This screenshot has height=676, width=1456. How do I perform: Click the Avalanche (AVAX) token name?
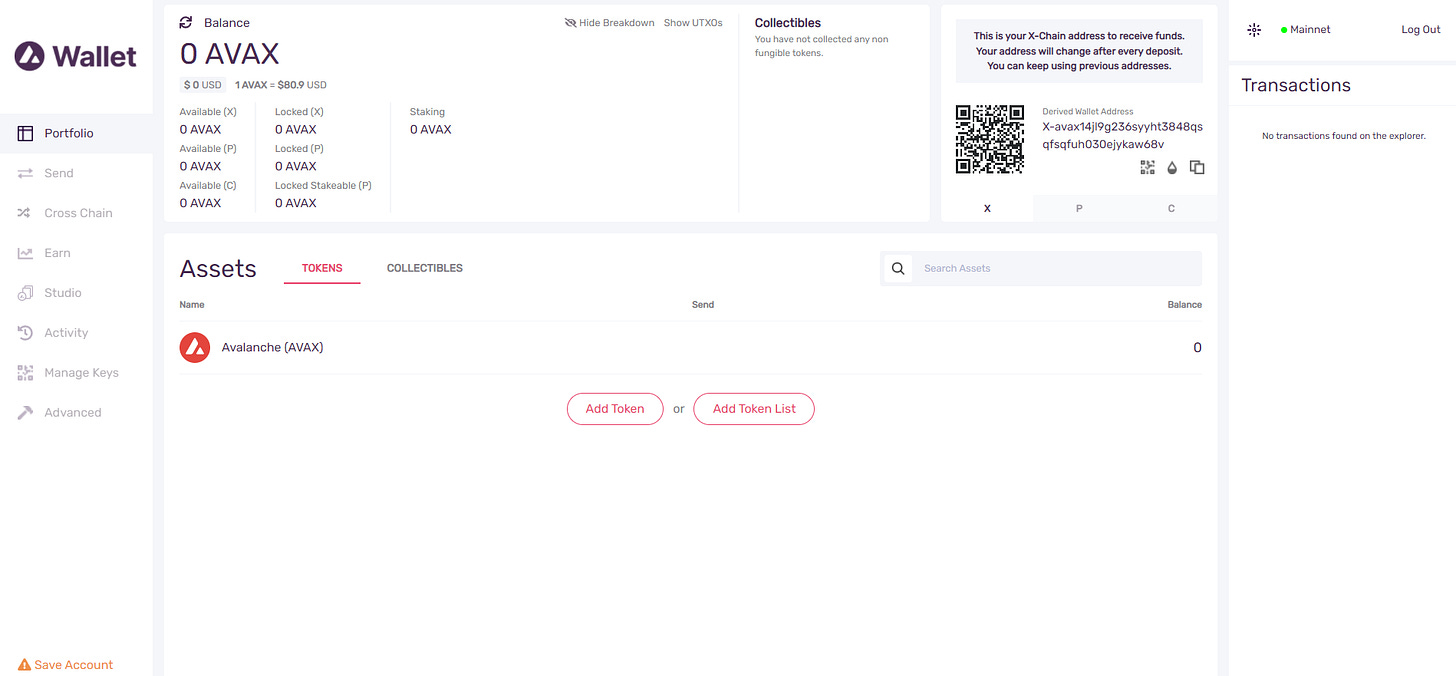[272, 348]
